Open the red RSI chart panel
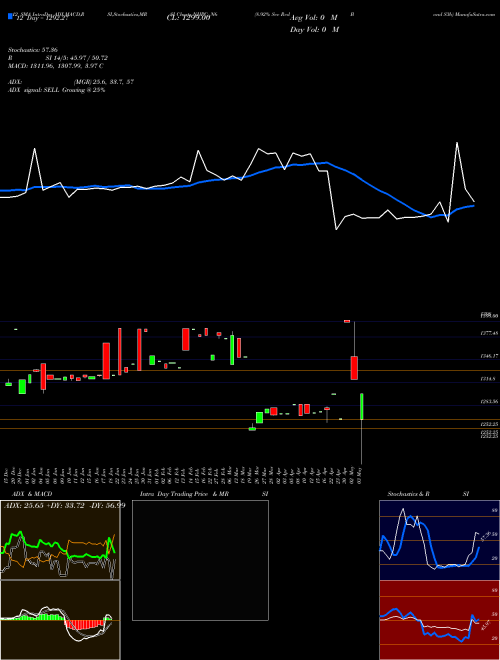Image resolution: width=500 pixels, height=660 pixels. pyautogui.click(x=439, y=620)
